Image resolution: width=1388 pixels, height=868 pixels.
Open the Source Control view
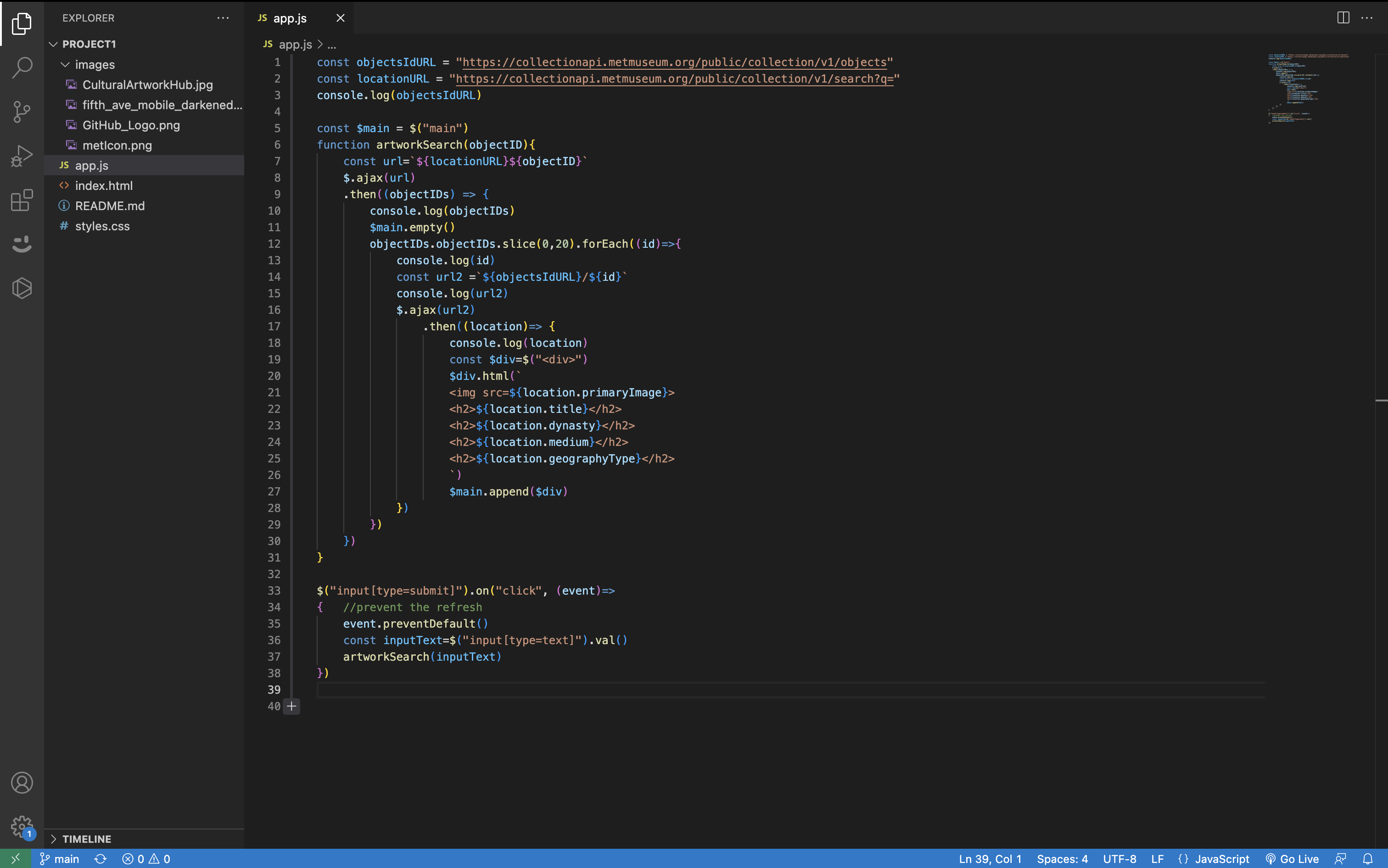click(22, 111)
